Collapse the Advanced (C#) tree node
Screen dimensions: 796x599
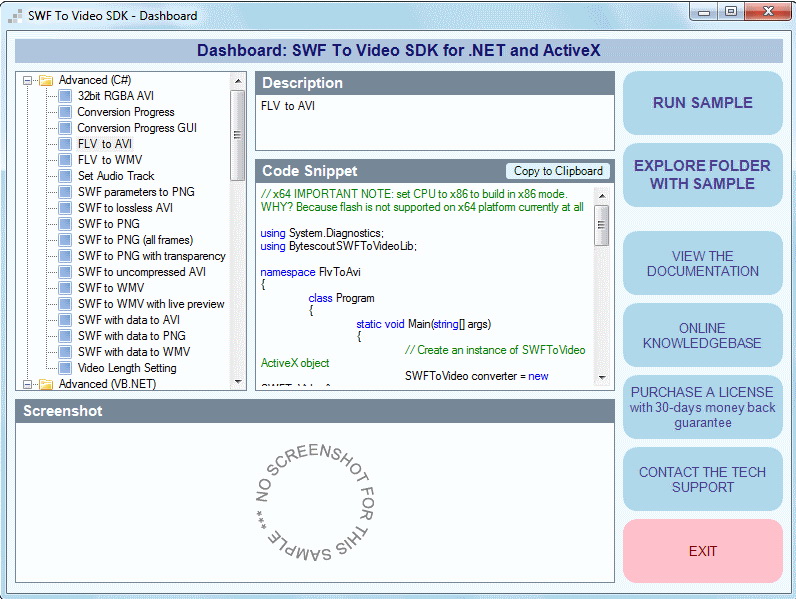click(28, 80)
